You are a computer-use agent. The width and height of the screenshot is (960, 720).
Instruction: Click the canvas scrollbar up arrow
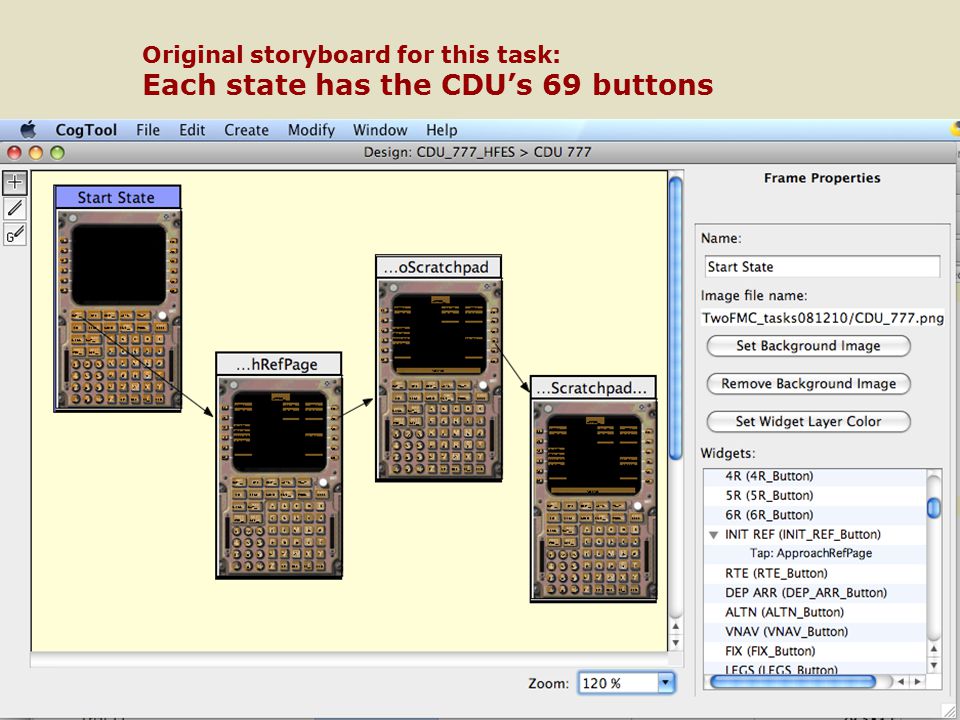tap(675, 626)
